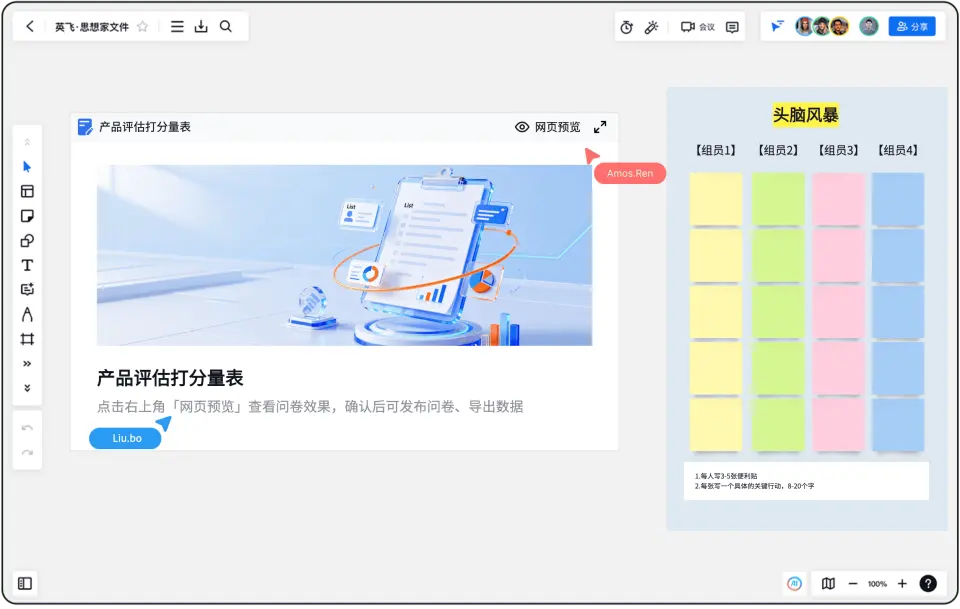Screen dimensions: 960x609
Task: Open the hamburger menu in top bar
Action: [x=177, y=26]
